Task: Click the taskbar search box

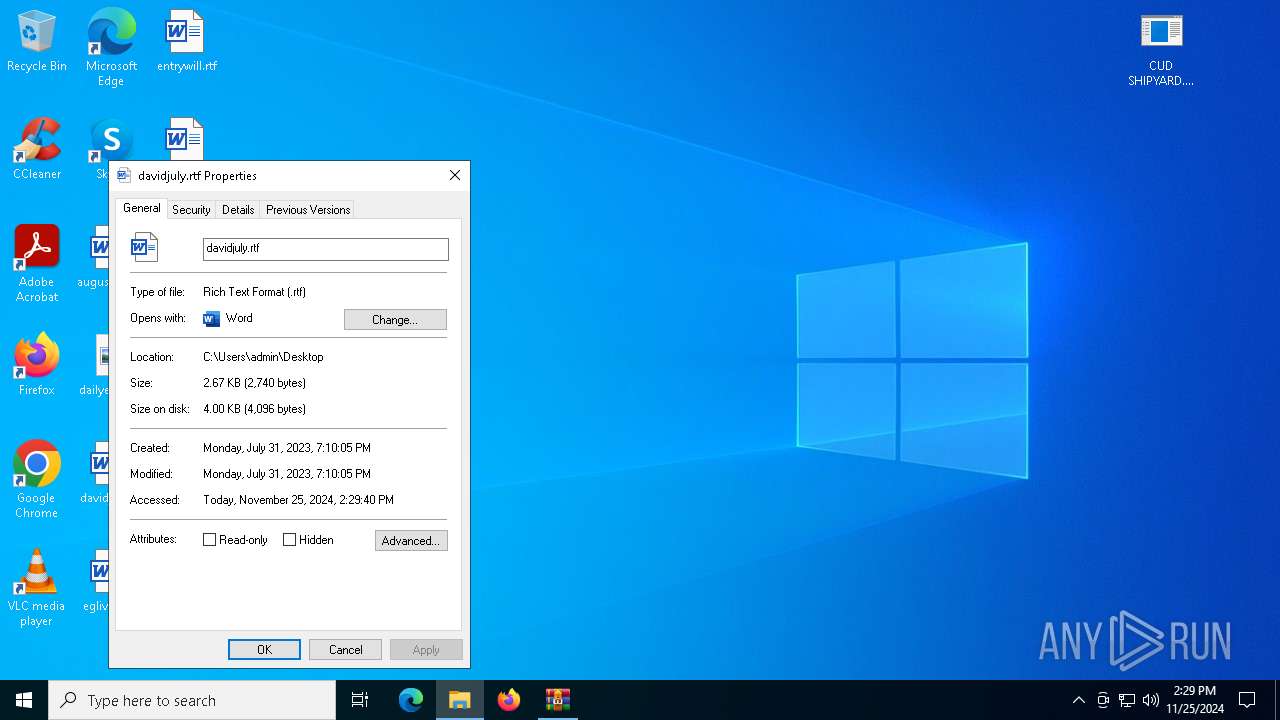Action: [x=192, y=700]
